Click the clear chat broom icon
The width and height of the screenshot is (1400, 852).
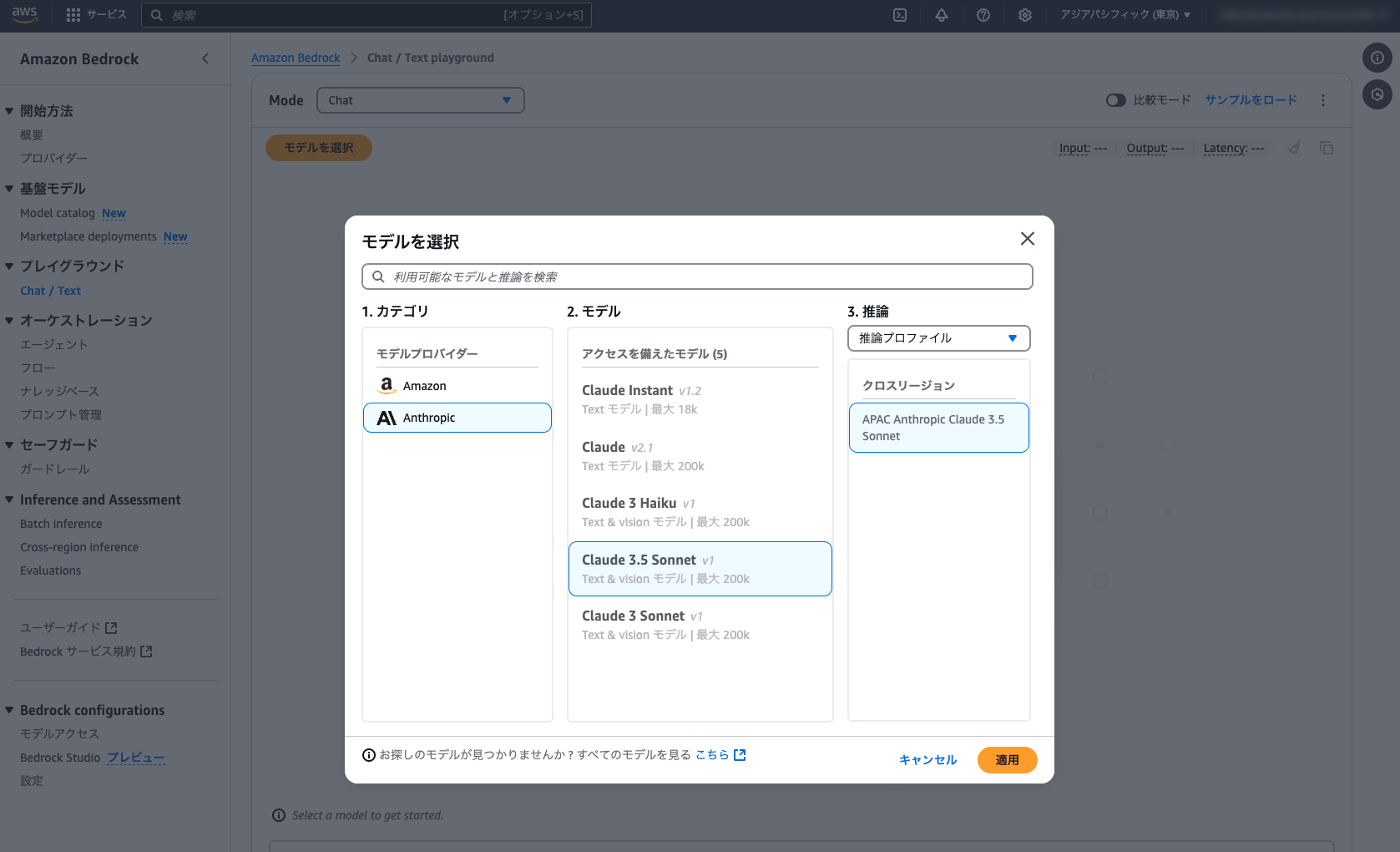pos(1294,148)
